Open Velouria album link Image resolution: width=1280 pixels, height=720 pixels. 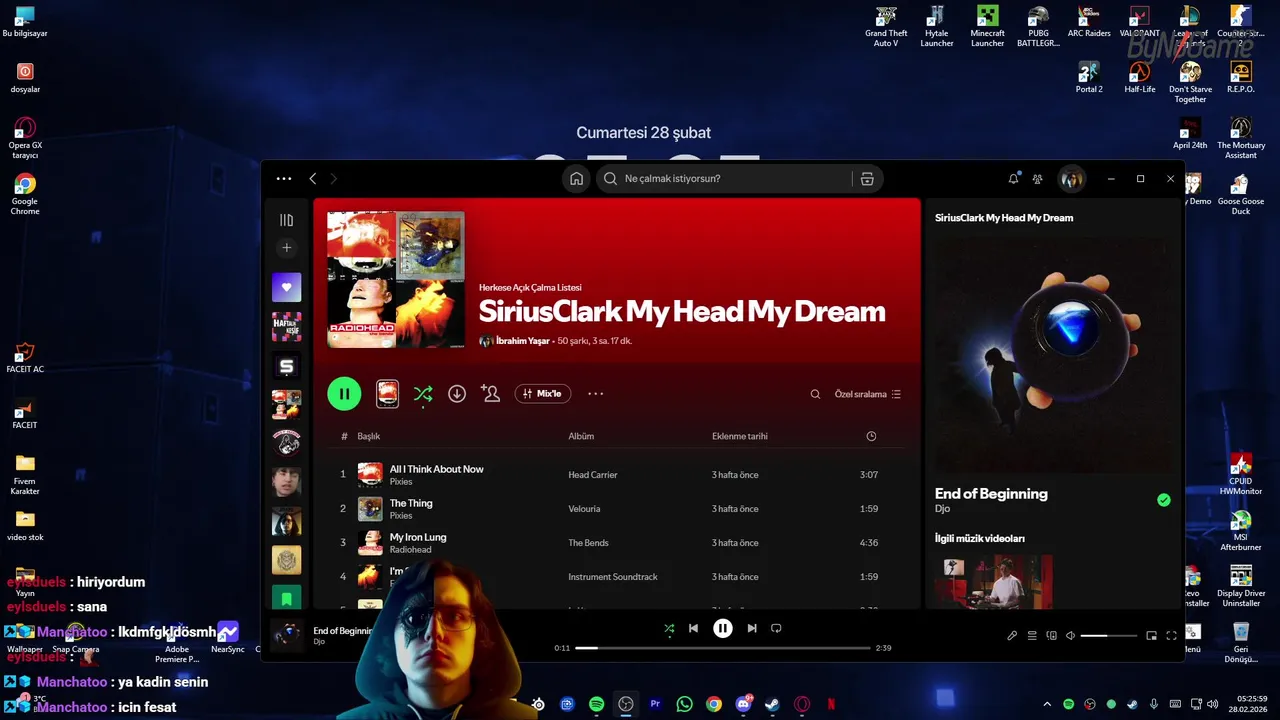584,509
